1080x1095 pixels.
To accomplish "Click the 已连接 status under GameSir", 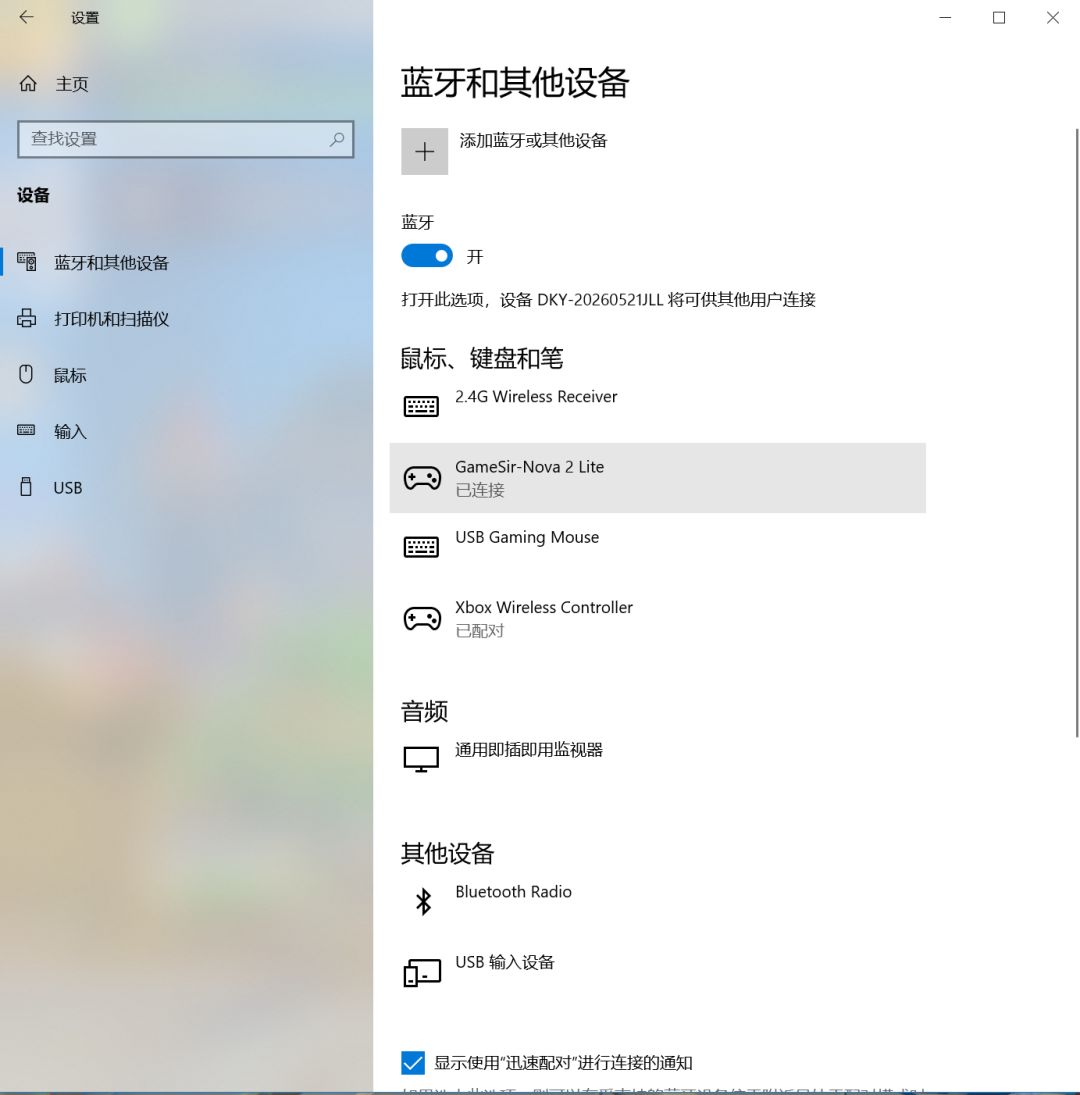I will tap(480, 490).
